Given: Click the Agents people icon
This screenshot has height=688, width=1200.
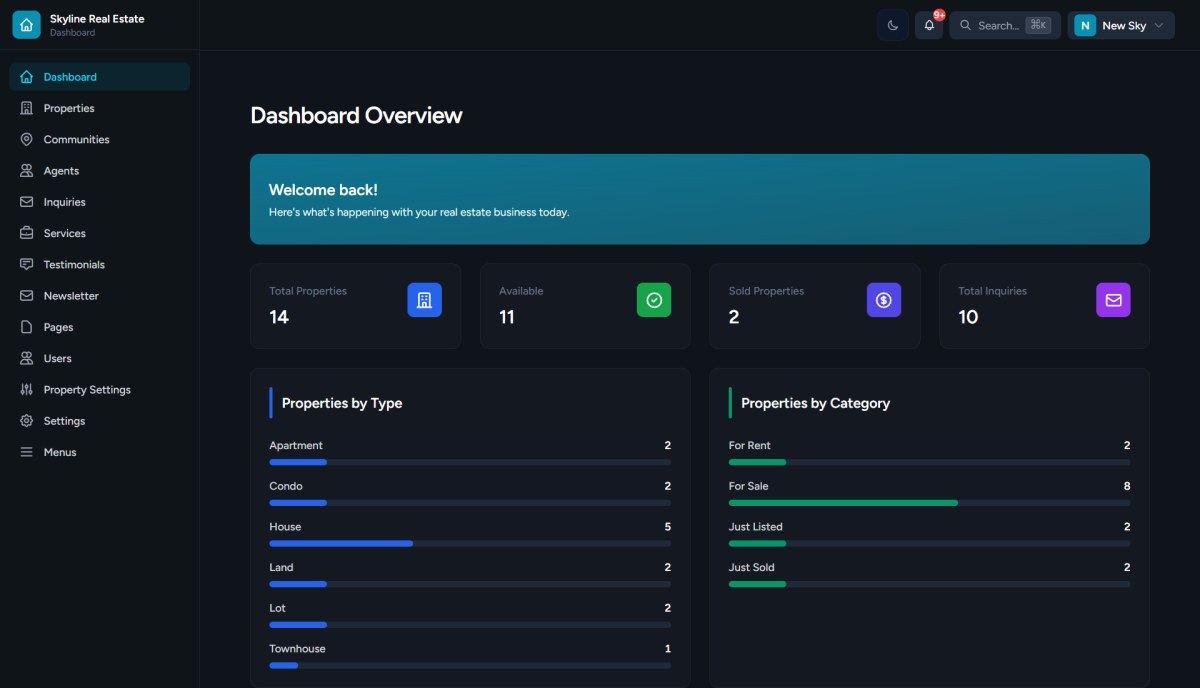Looking at the screenshot, I should pyautogui.click(x=27, y=171).
